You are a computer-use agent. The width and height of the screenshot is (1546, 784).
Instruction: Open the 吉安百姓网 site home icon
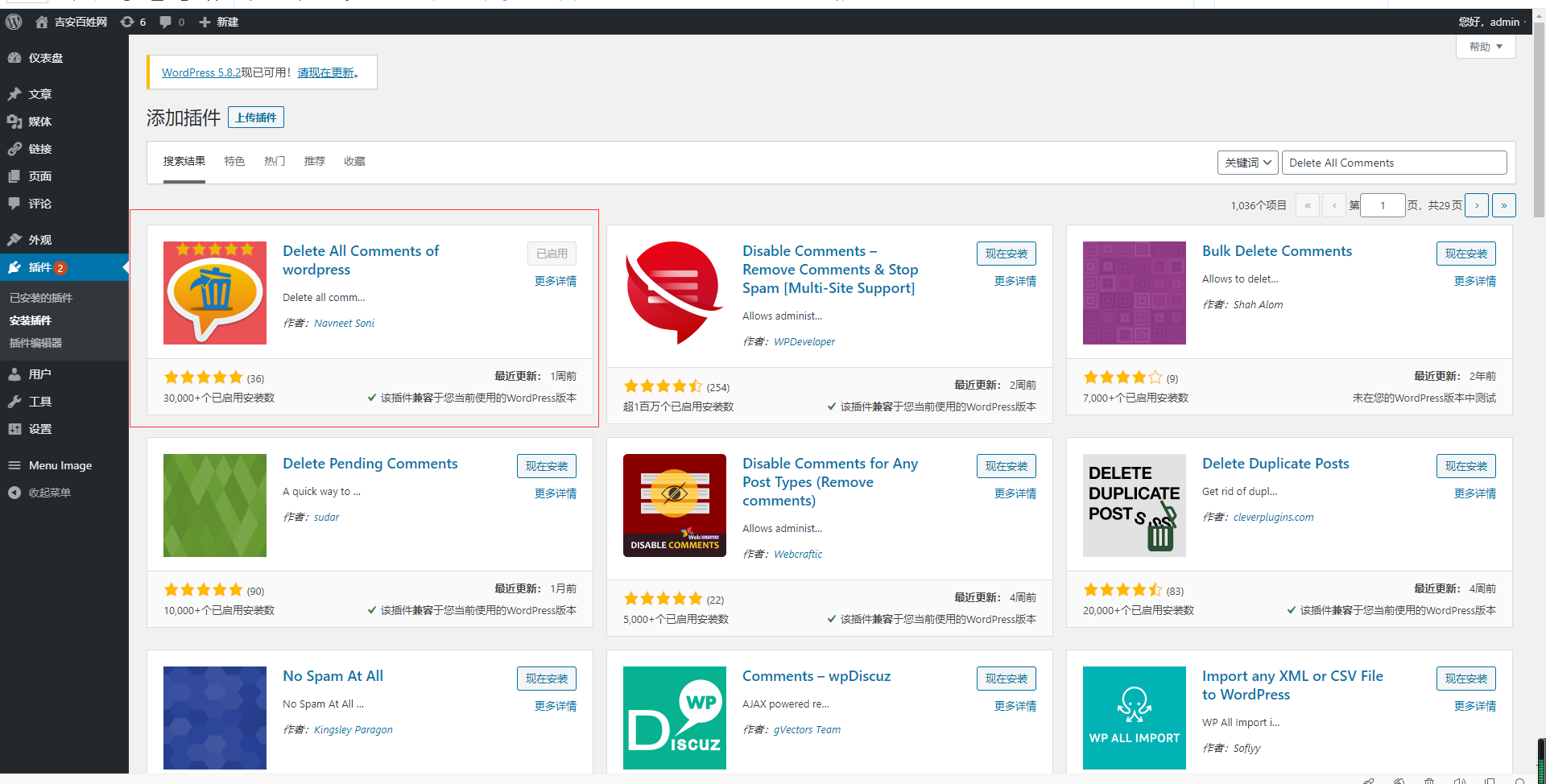(x=42, y=22)
